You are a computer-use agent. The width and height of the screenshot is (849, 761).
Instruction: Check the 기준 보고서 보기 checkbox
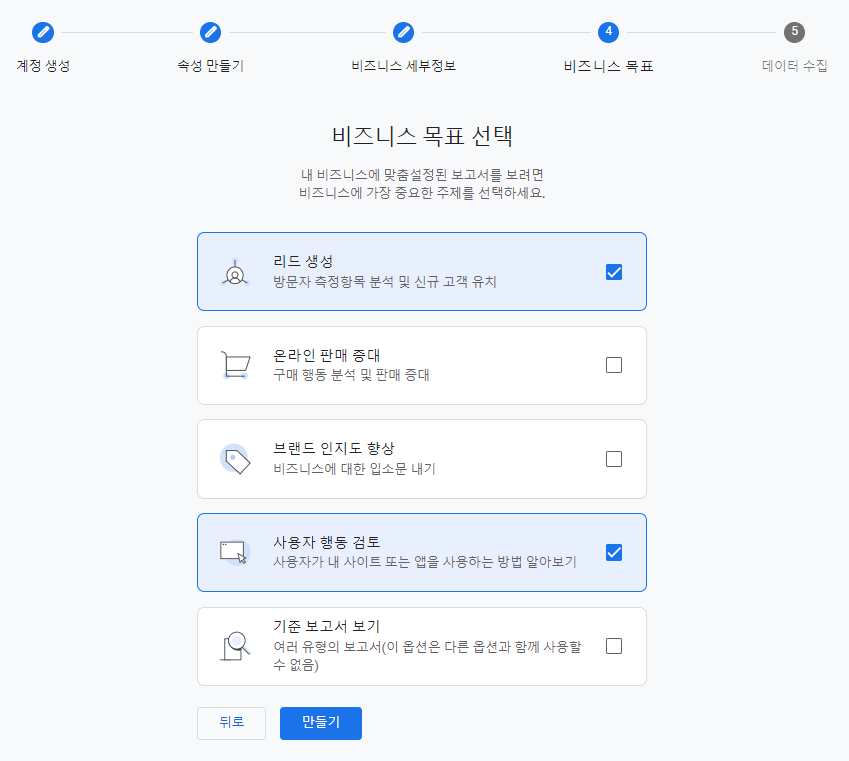tap(613, 646)
